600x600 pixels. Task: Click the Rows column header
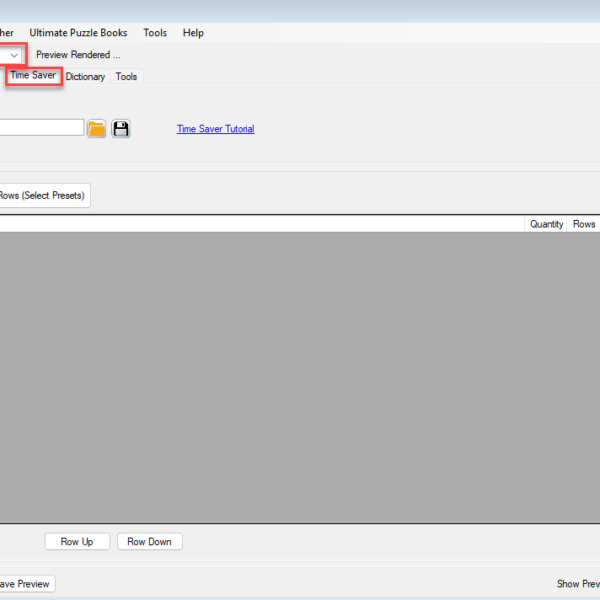click(583, 224)
